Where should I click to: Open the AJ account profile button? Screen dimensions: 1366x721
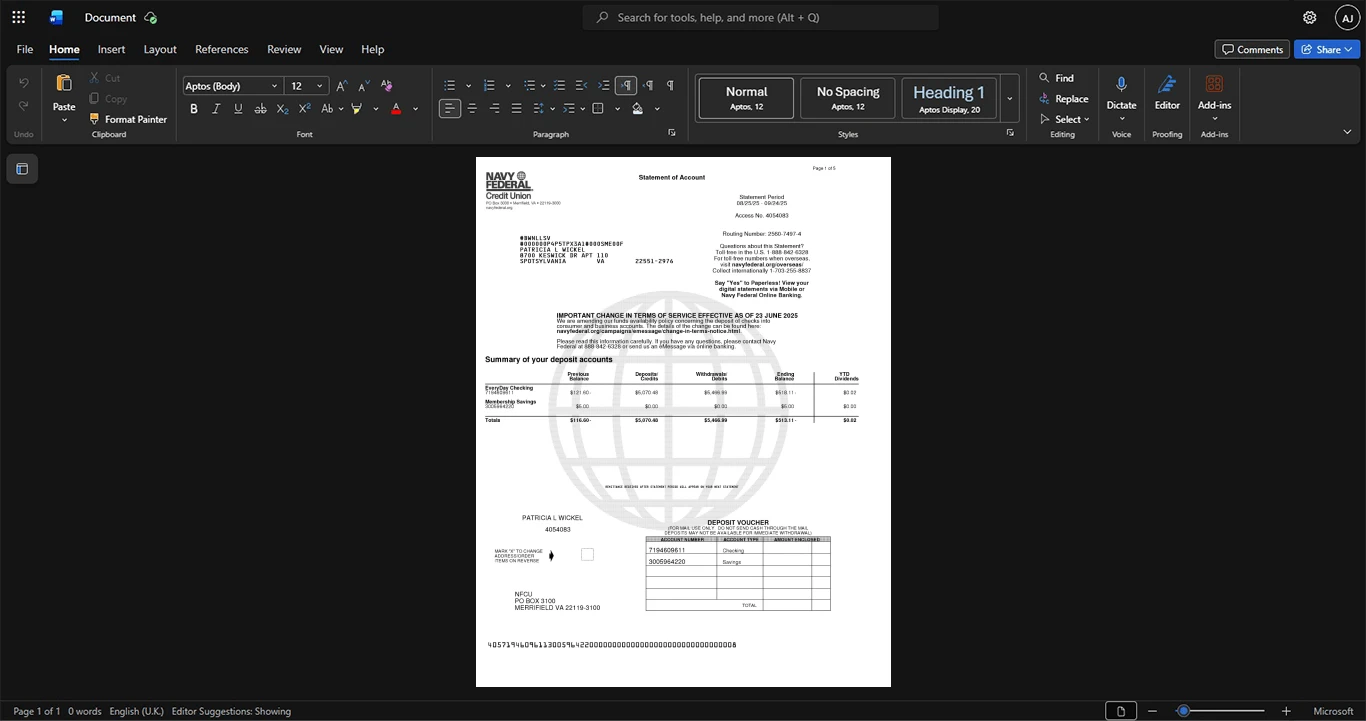click(1347, 18)
